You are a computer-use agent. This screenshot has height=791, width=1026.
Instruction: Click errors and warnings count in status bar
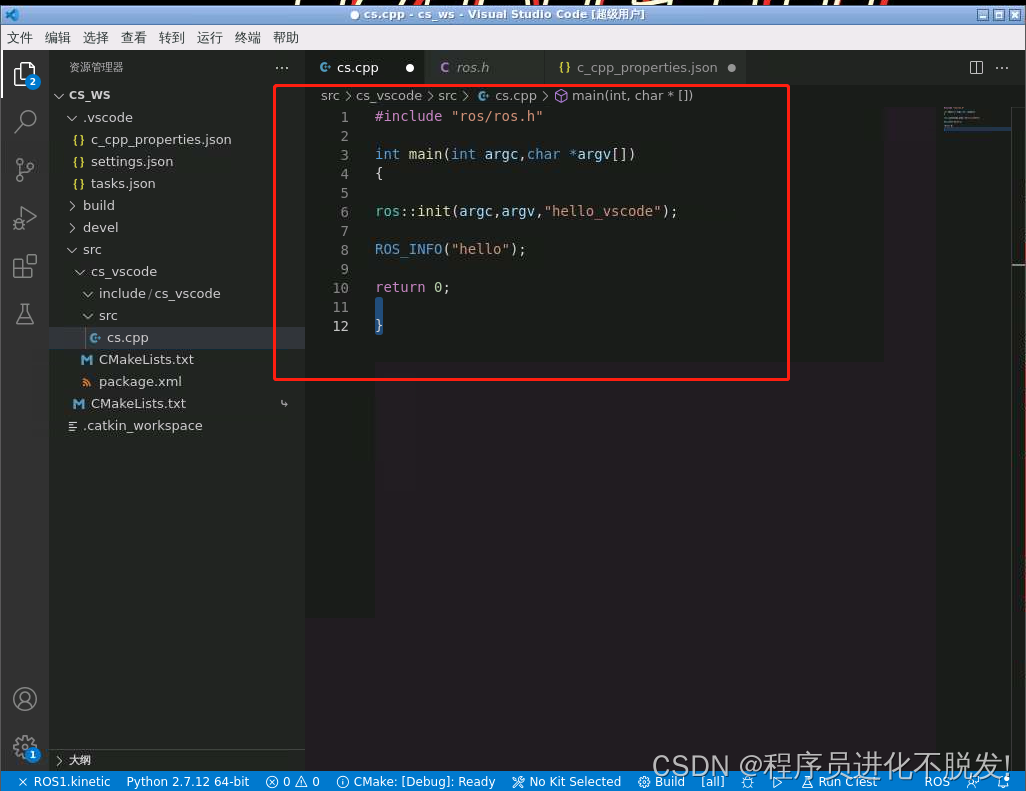(x=292, y=782)
